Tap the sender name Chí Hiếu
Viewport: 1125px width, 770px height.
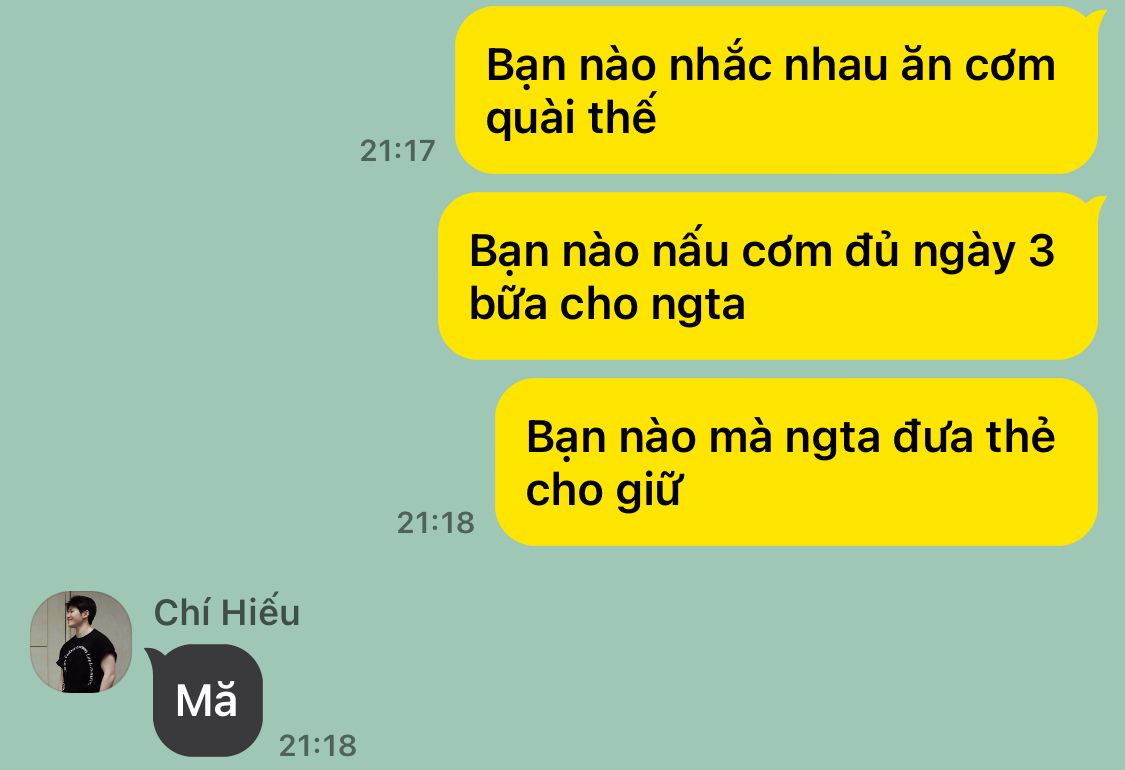(x=227, y=612)
